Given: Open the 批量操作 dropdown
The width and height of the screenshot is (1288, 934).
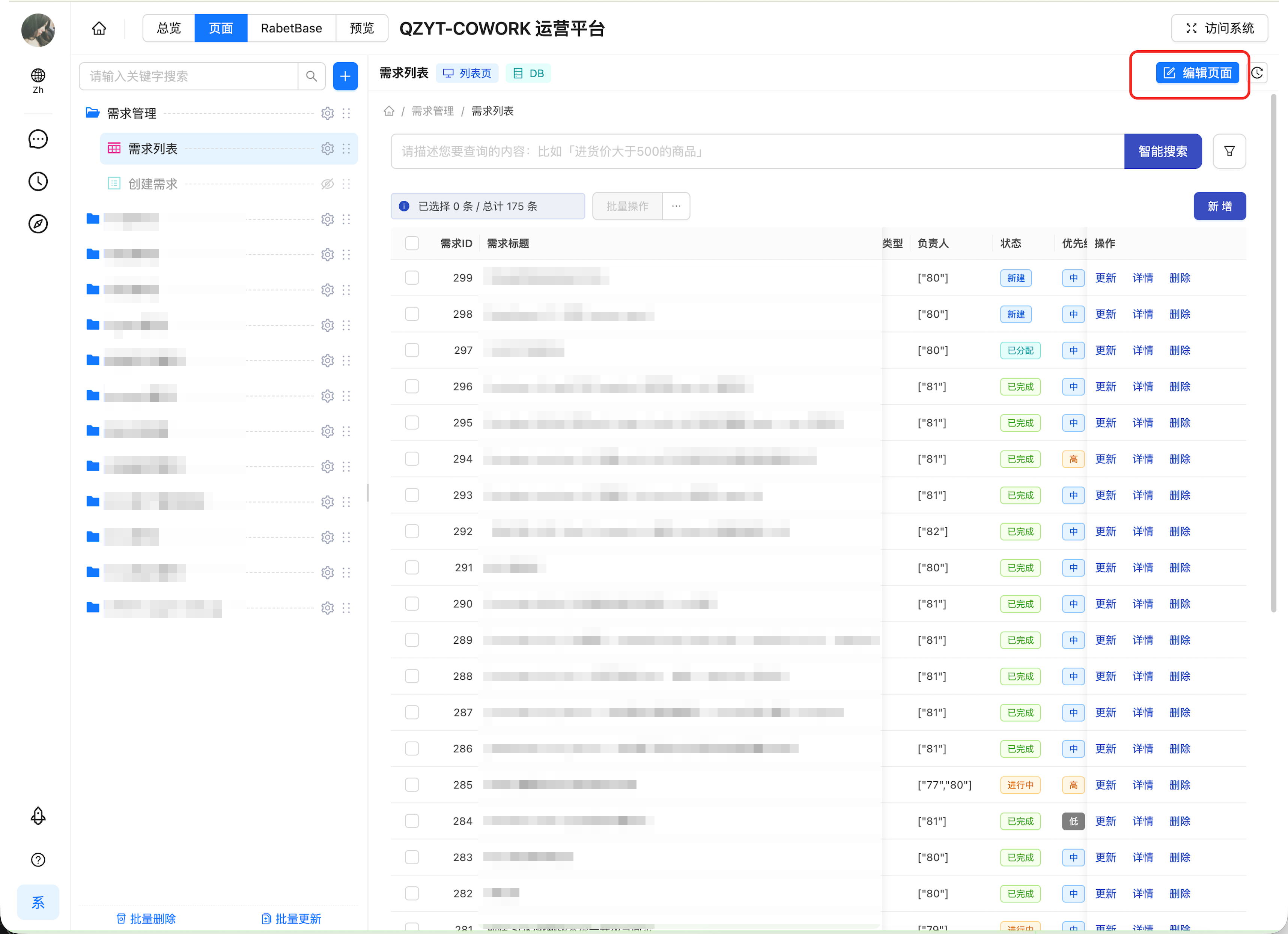Looking at the screenshot, I should pos(627,206).
